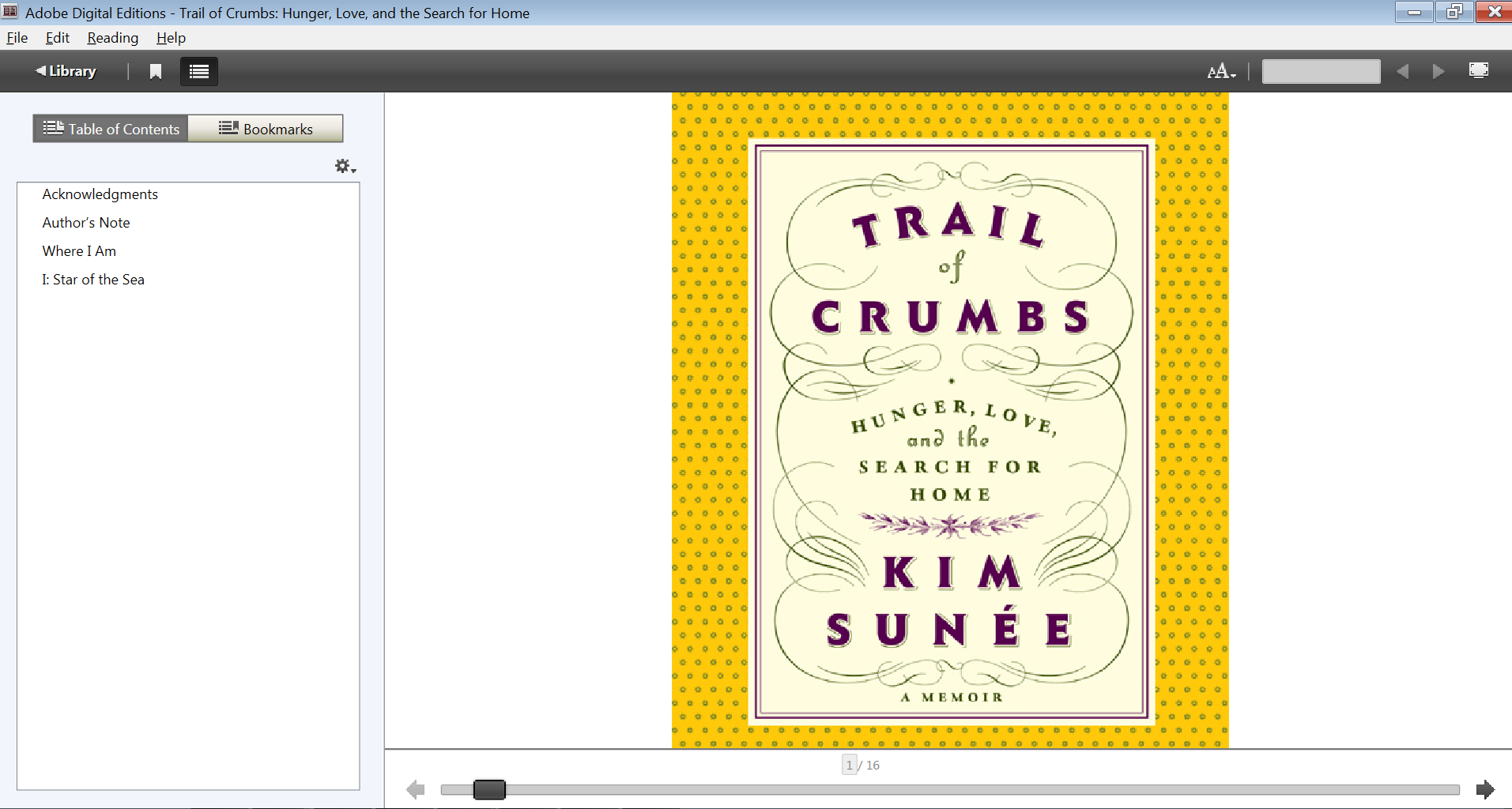Open the File menu
1512x809 pixels.
17,37
